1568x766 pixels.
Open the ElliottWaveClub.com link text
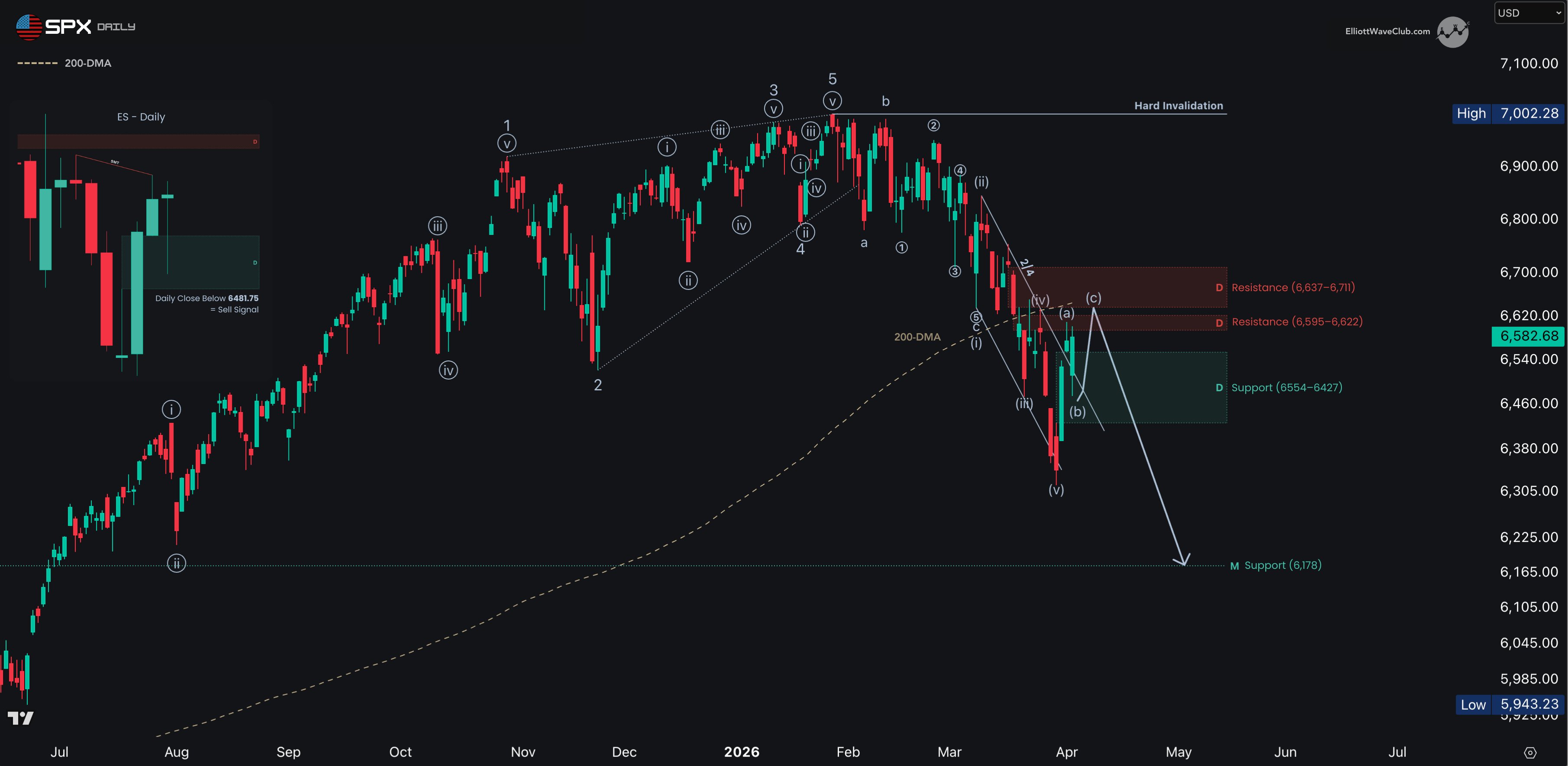(x=1387, y=32)
